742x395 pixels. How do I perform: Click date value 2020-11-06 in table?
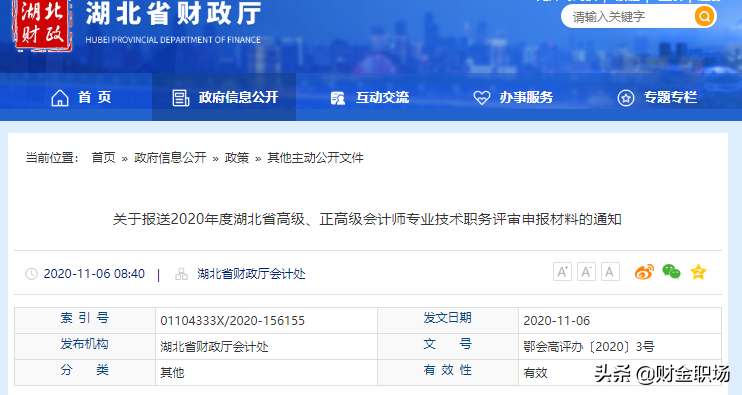pos(556,321)
